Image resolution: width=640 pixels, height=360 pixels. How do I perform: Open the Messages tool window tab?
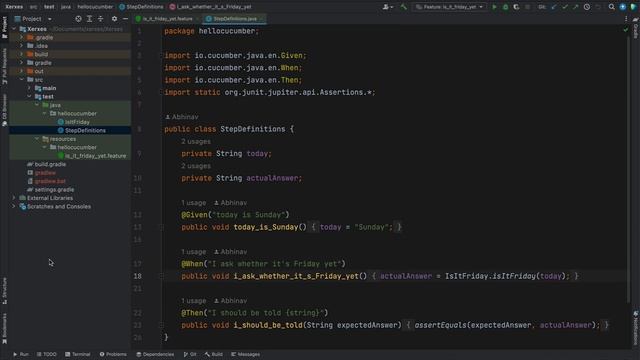(246, 354)
